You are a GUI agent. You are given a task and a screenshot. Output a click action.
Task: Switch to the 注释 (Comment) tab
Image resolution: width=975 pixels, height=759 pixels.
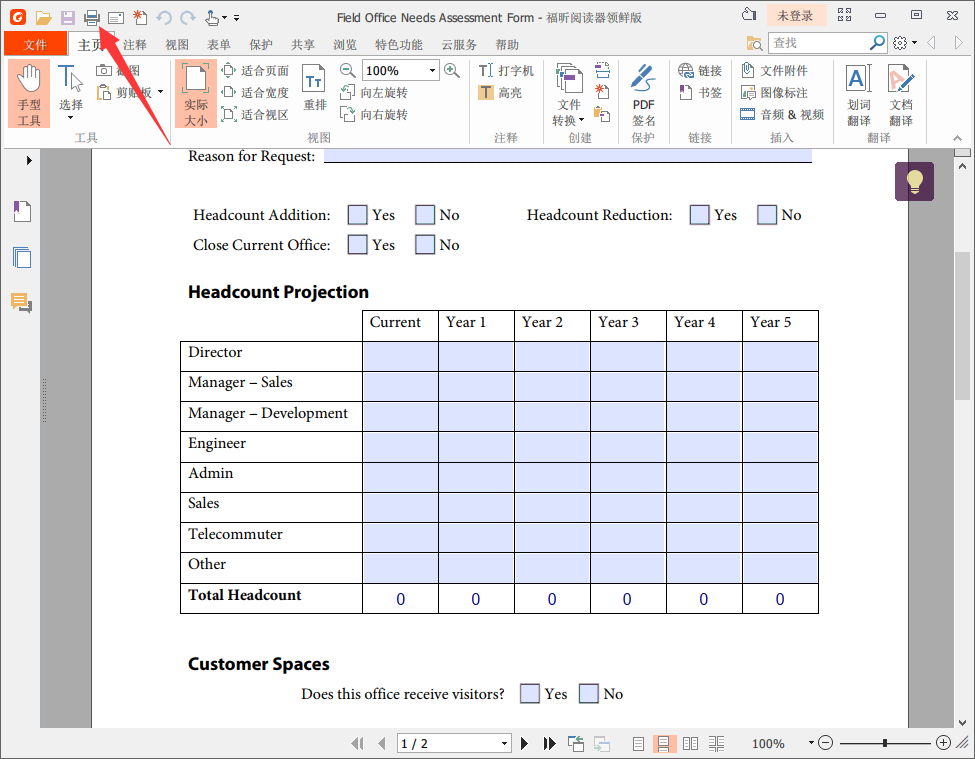pyautogui.click(x=134, y=45)
